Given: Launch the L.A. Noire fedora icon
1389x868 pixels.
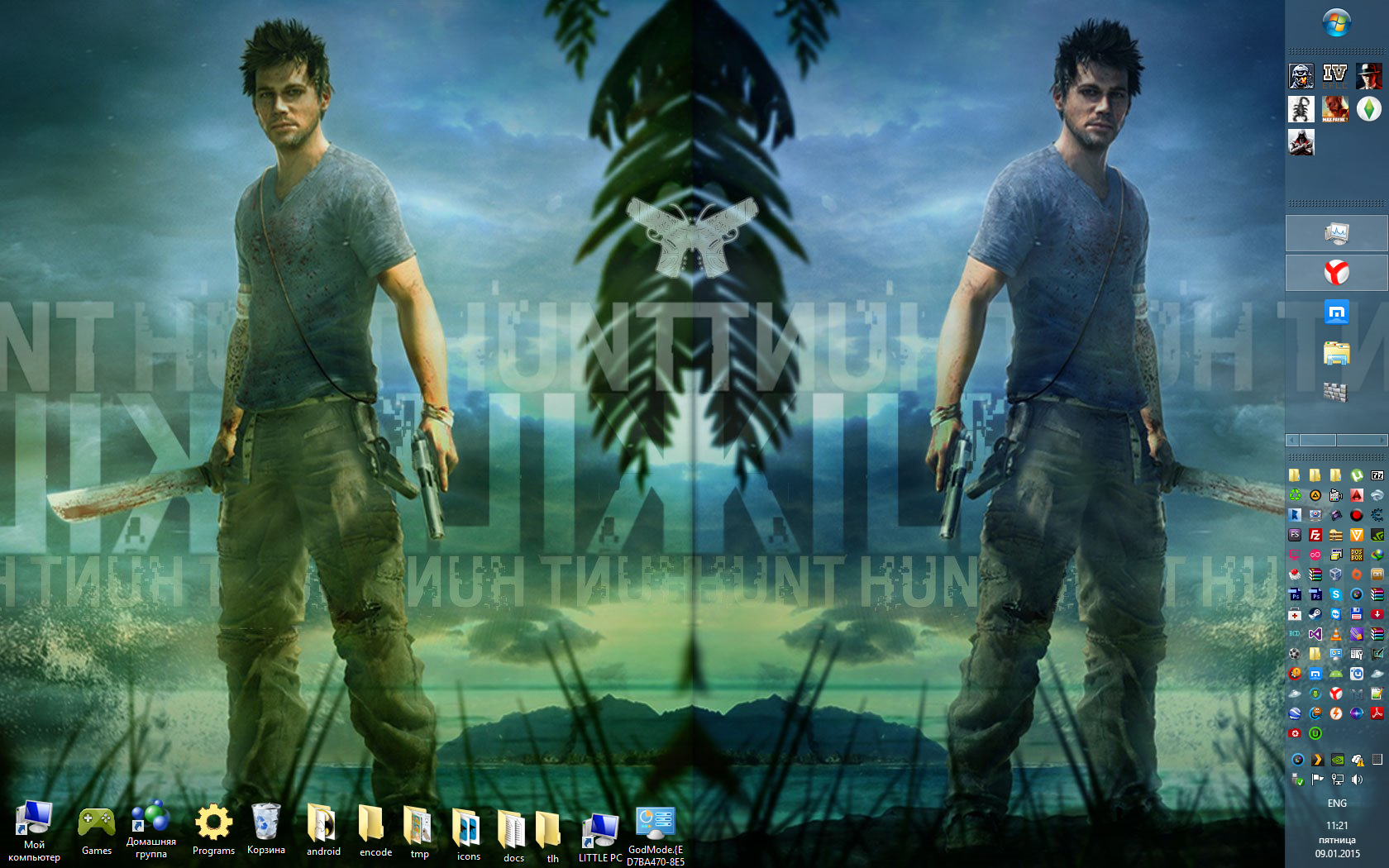Looking at the screenshot, I should tap(1369, 75).
